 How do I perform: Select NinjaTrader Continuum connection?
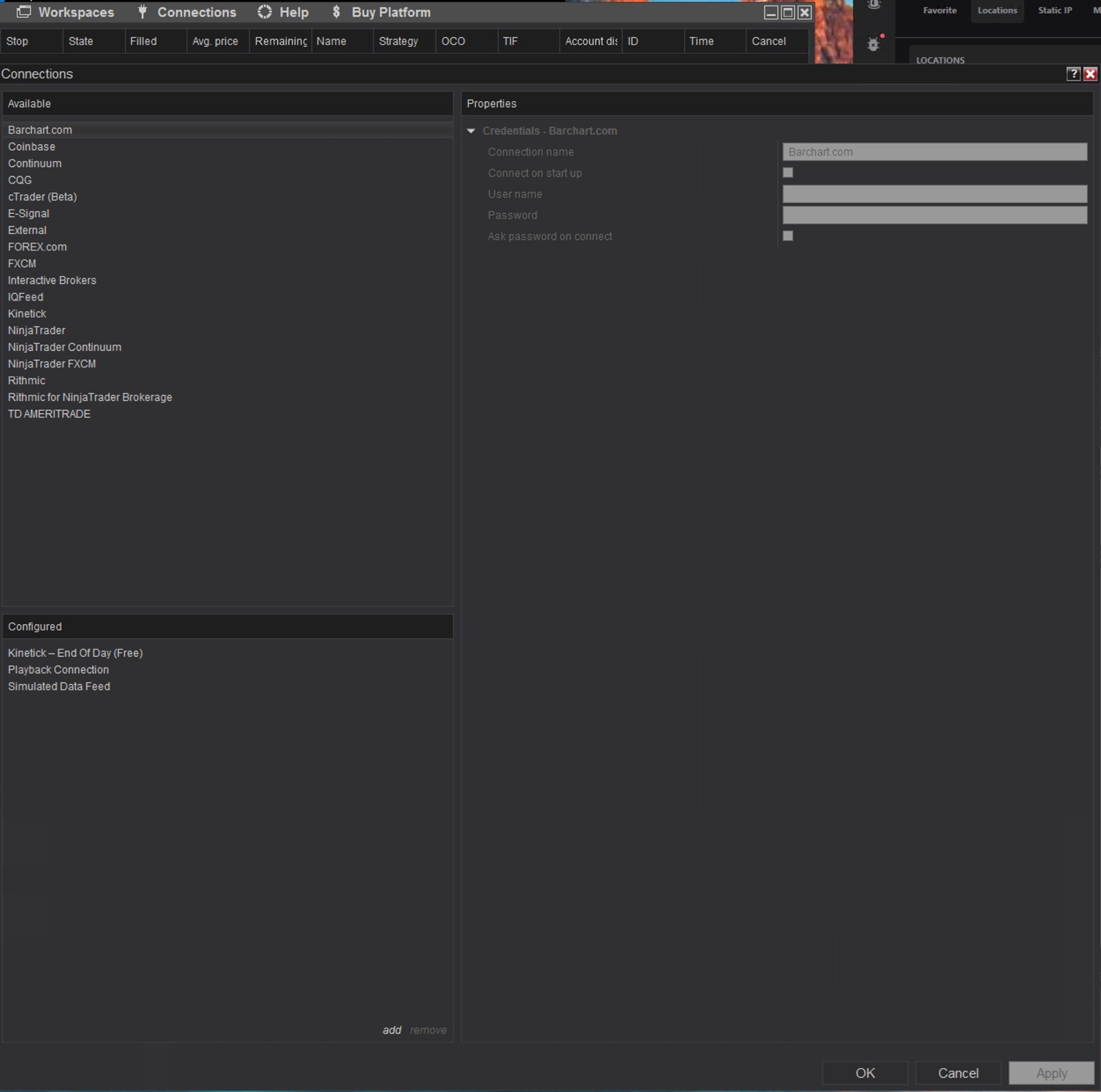pos(228,347)
